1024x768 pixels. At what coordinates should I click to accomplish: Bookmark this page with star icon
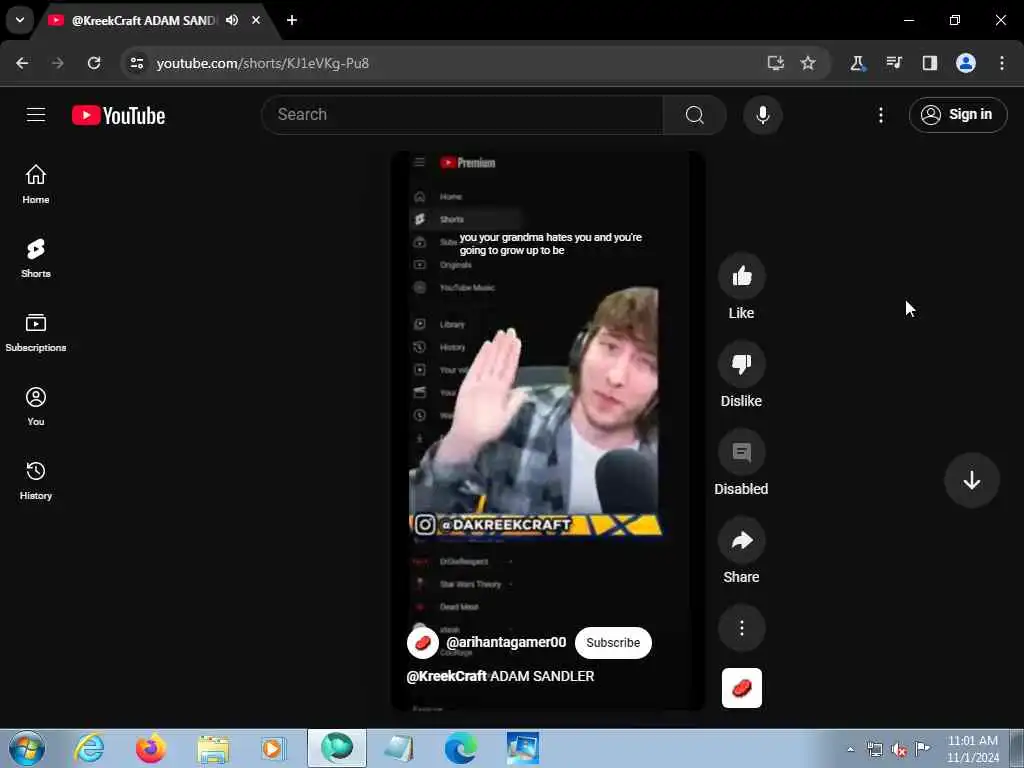808,63
